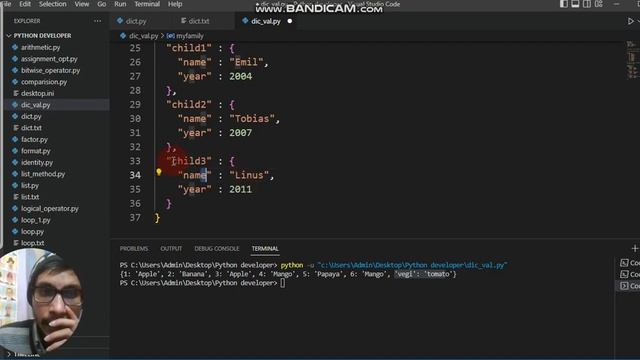Click the "Emil" string on line 26
The width and height of the screenshot is (640, 360).
(246, 62)
